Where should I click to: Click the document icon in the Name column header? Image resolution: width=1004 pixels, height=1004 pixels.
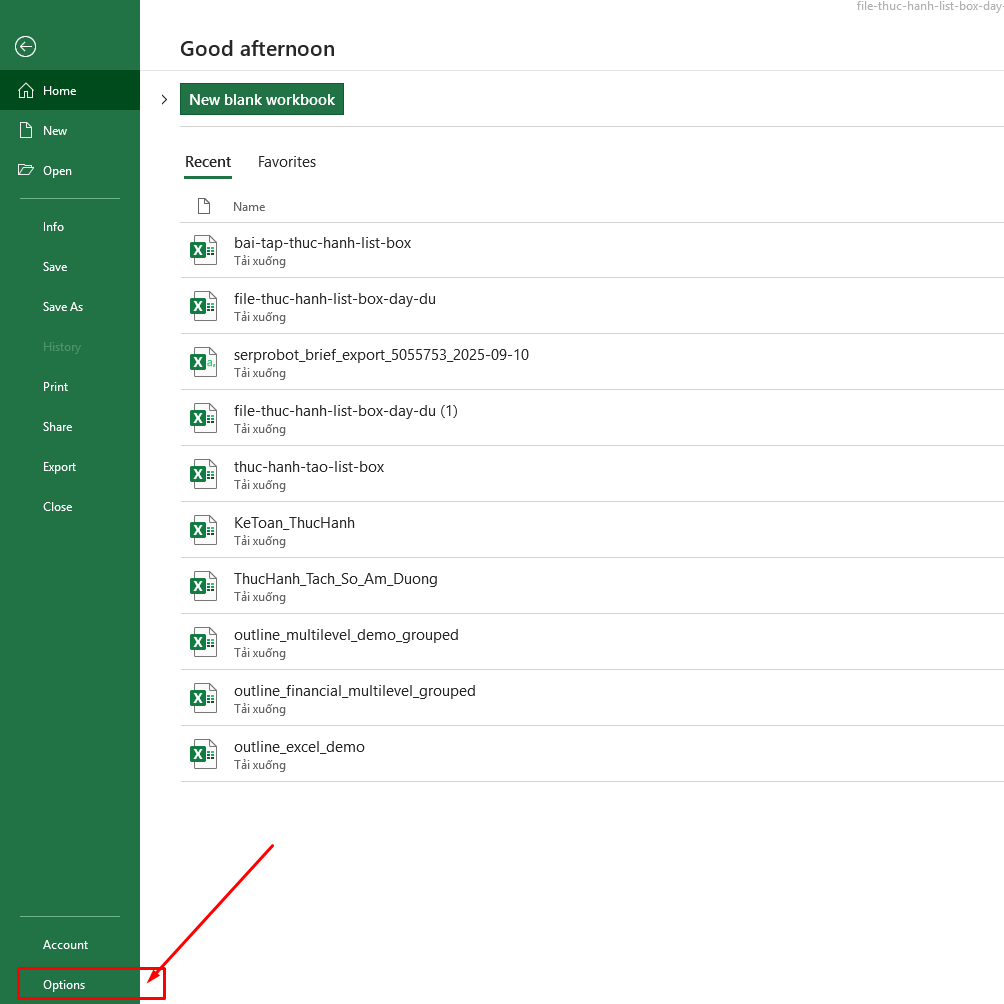click(x=203, y=206)
